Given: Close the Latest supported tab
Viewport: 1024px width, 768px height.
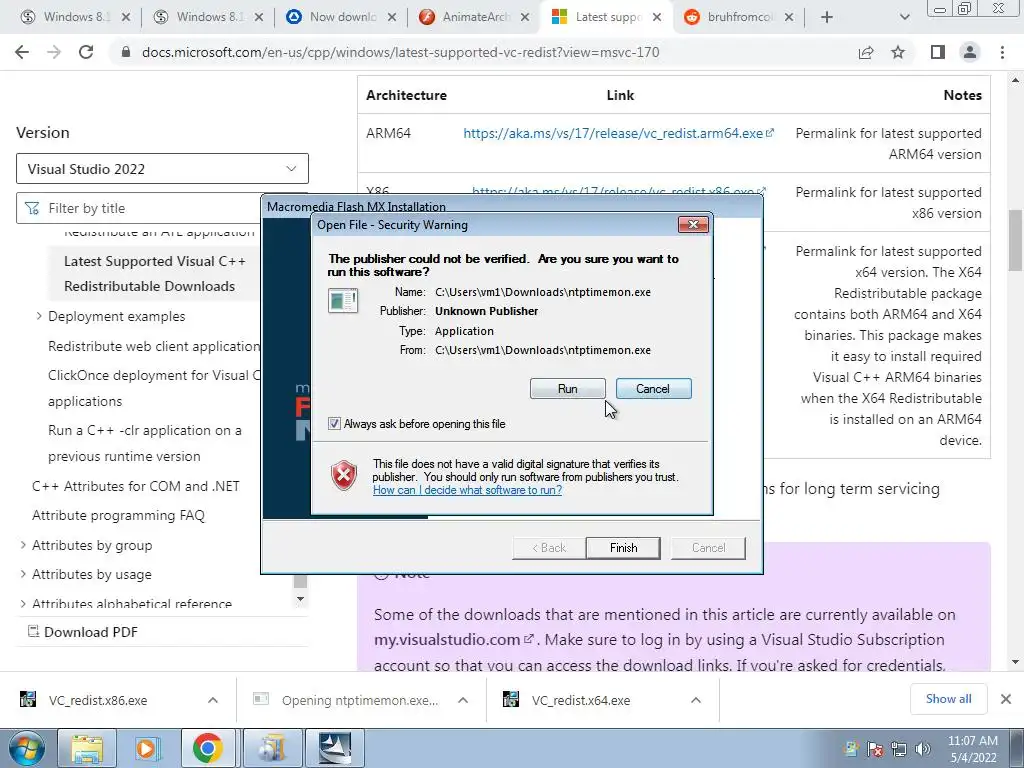Looking at the screenshot, I should click(657, 17).
